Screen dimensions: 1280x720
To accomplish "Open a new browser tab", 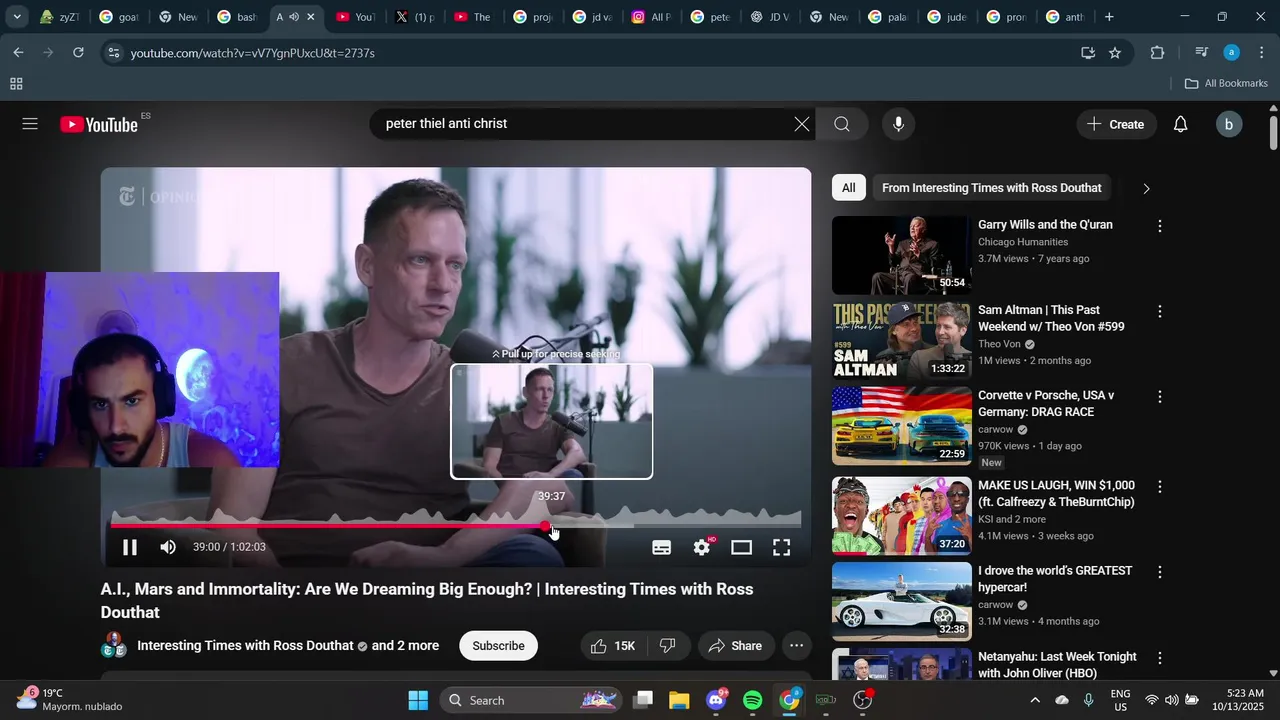I will point(1110,17).
